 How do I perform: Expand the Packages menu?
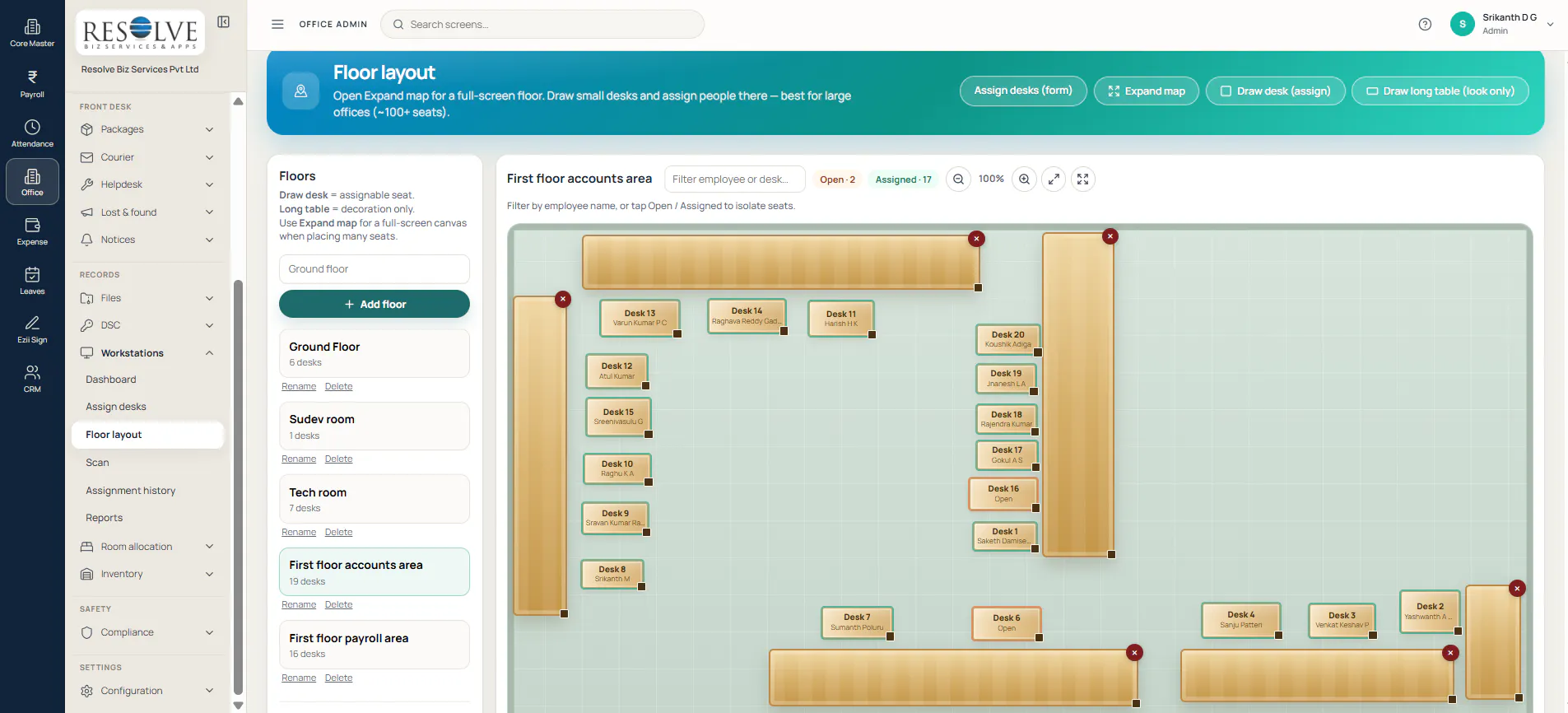[x=147, y=129]
